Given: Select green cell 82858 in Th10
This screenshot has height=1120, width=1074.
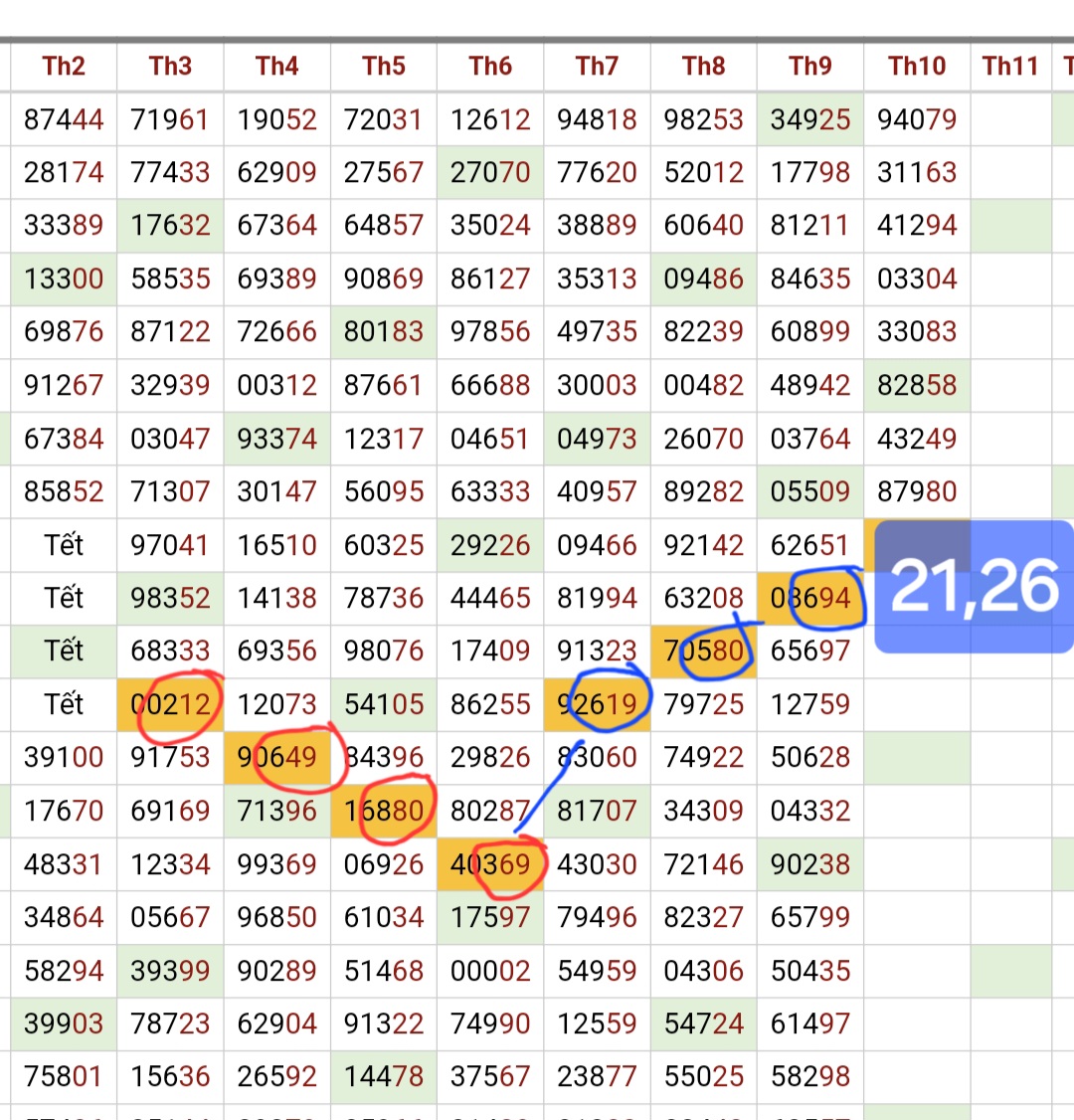Looking at the screenshot, I should click(917, 386).
